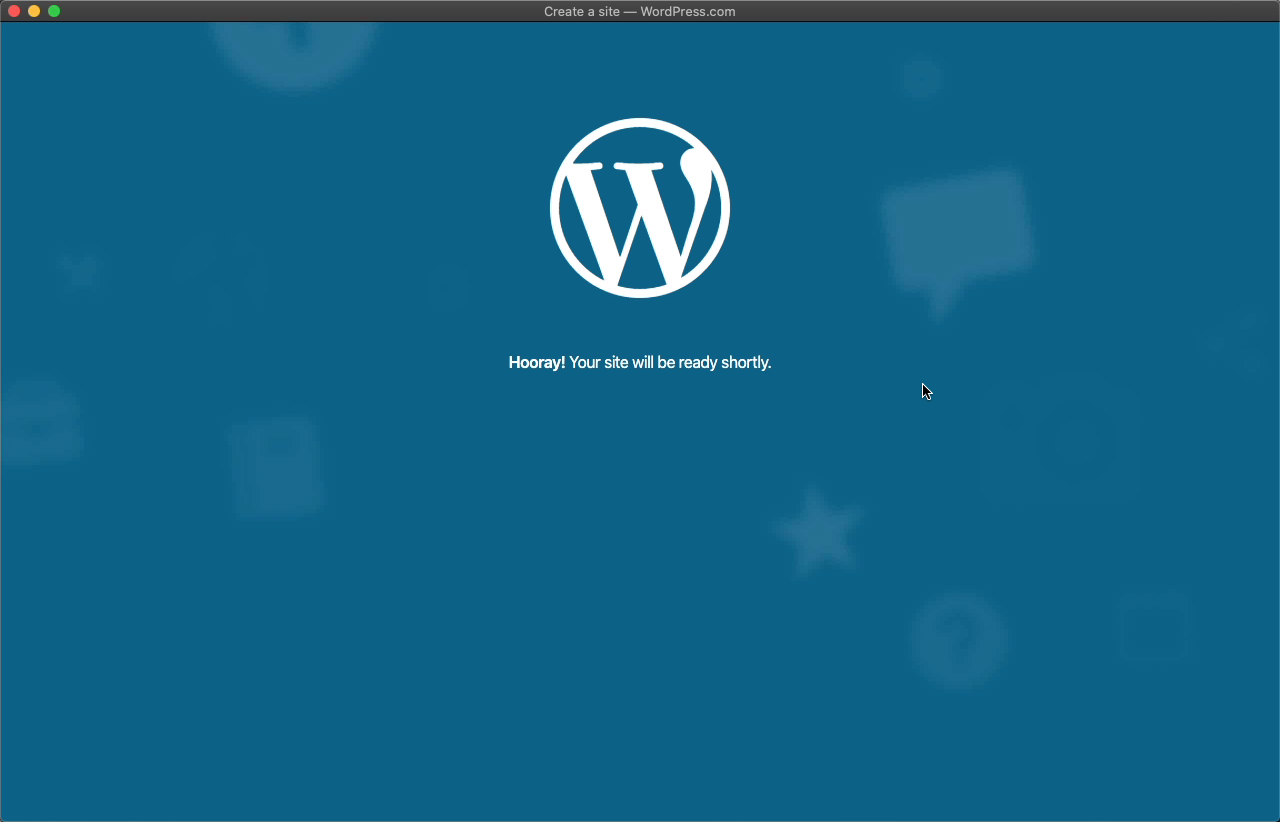Image resolution: width=1280 pixels, height=822 pixels.
Task: Click the large WordPress logo
Action: click(640, 208)
